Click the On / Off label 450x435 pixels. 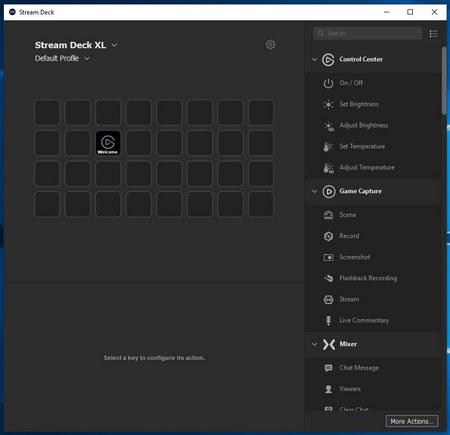tap(351, 83)
